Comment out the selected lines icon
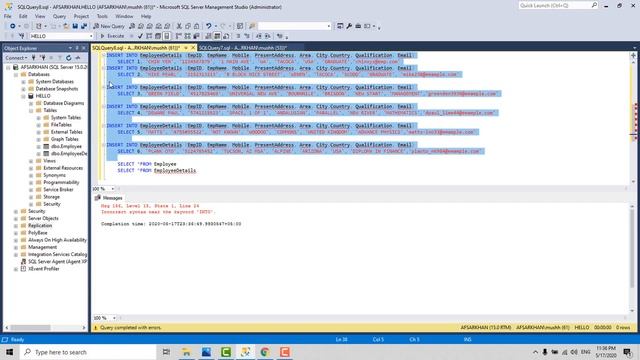The image size is (640, 360). [x=238, y=36]
